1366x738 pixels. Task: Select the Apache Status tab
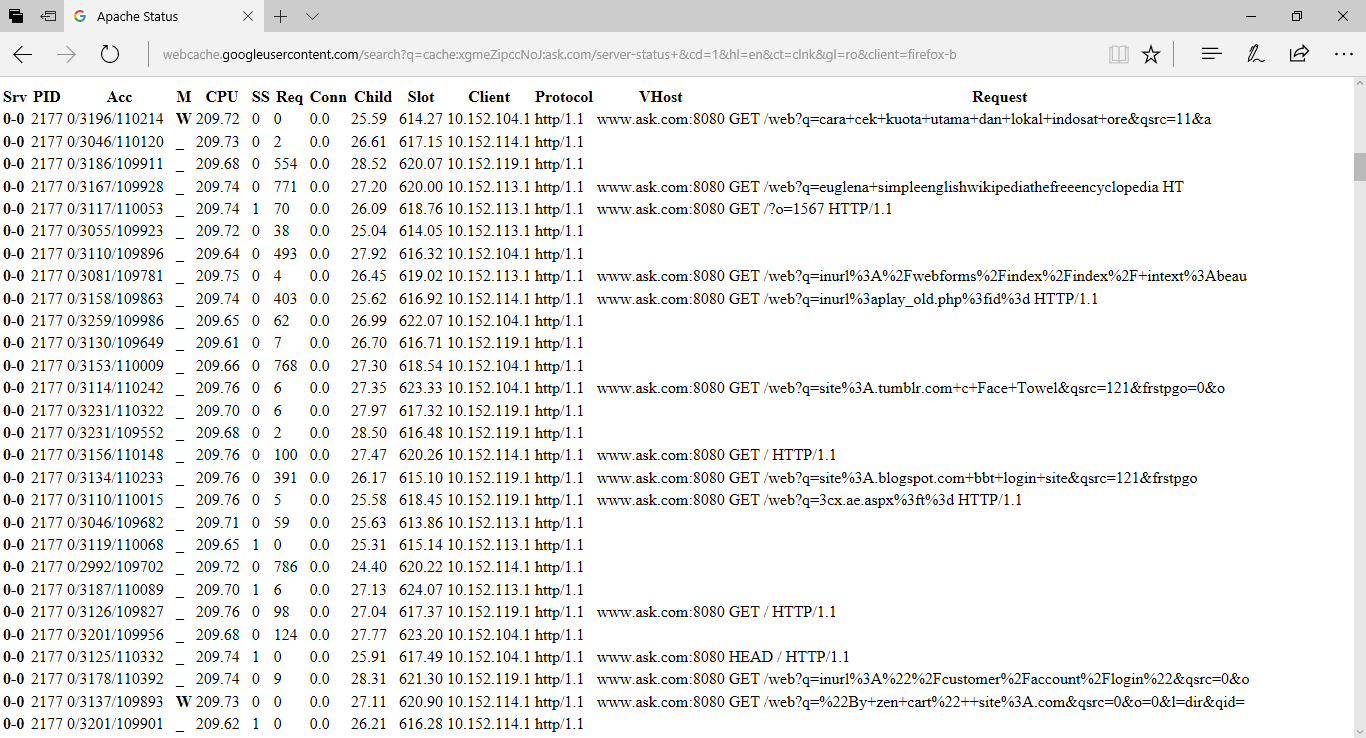(165, 16)
